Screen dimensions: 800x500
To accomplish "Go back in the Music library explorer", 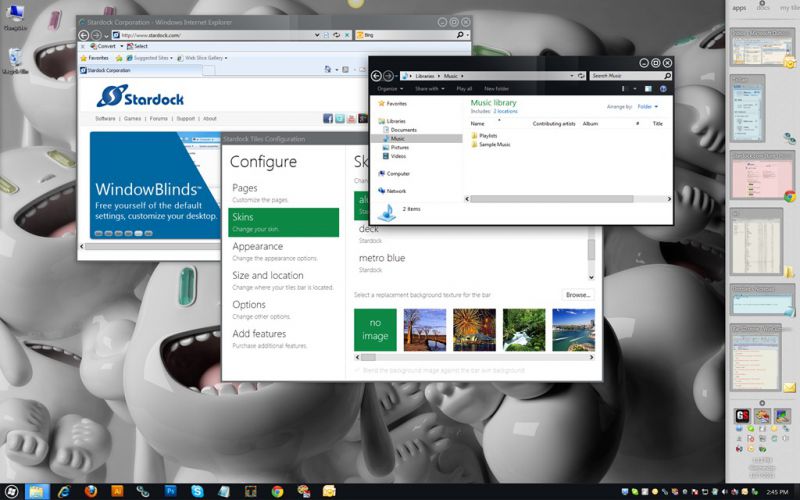I will point(377,76).
